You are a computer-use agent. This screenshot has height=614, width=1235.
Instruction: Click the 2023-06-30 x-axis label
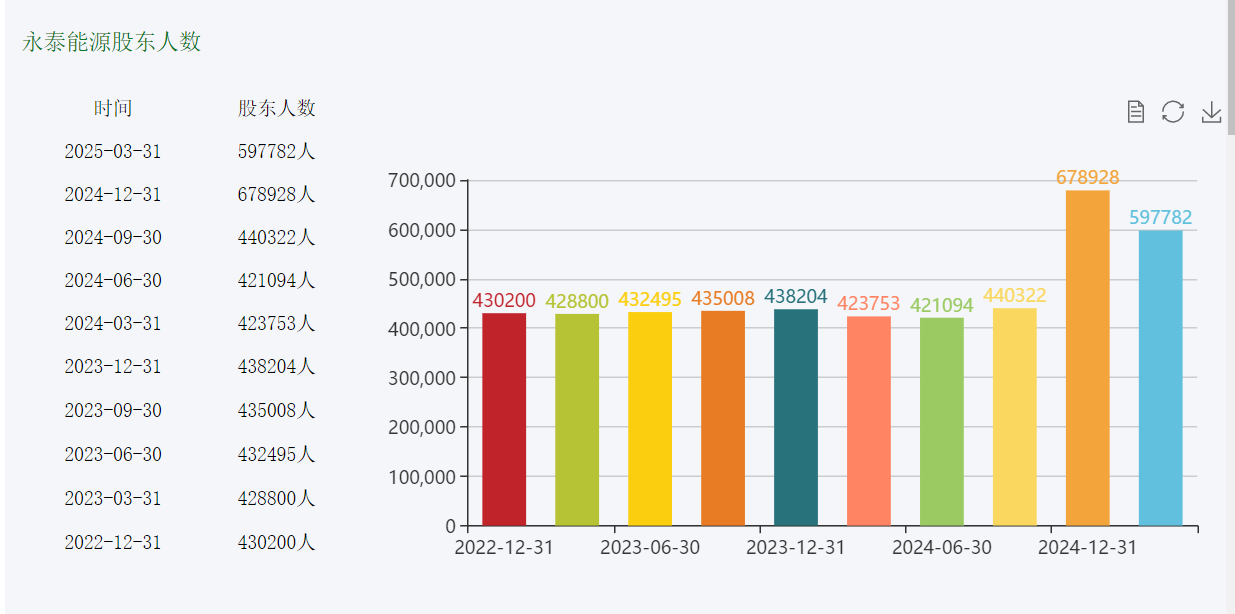tap(650, 548)
